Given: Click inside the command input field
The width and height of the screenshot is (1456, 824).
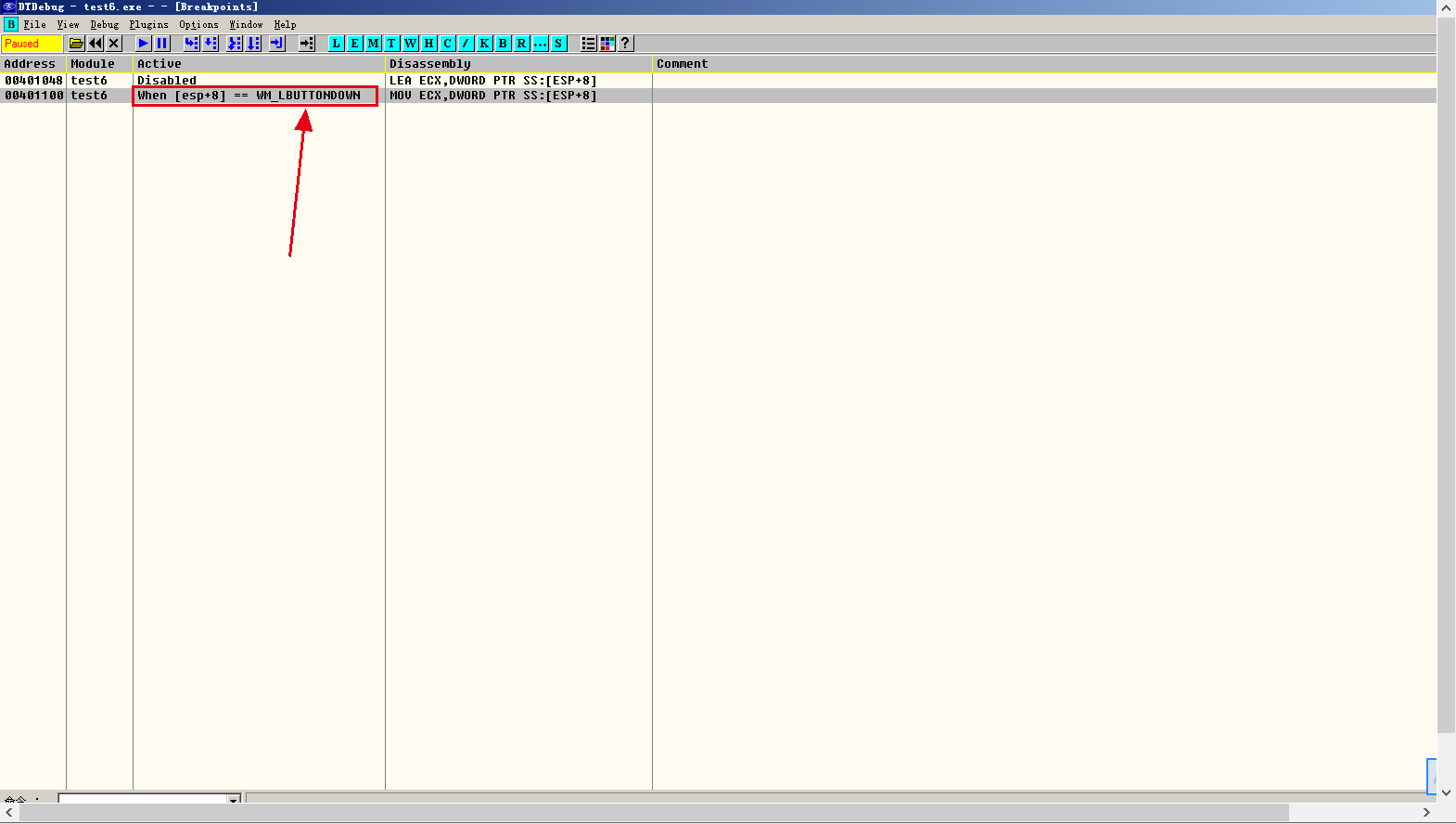Looking at the screenshot, I should coord(143,798).
